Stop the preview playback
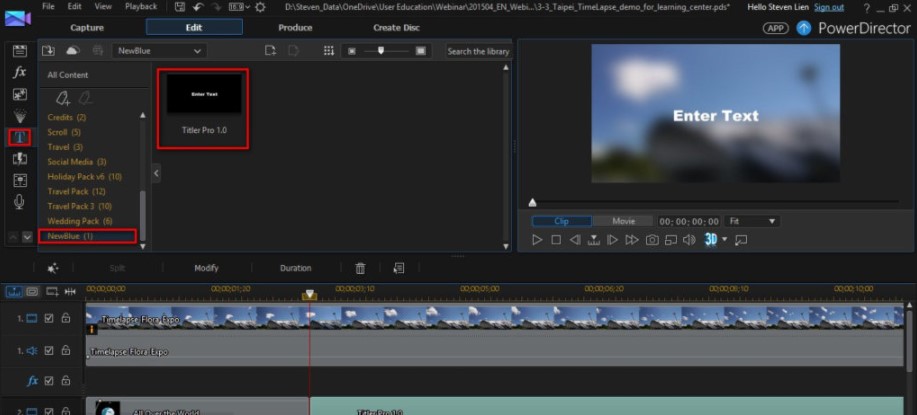This screenshot has width=917, height=415. click(x=556, y=240)
